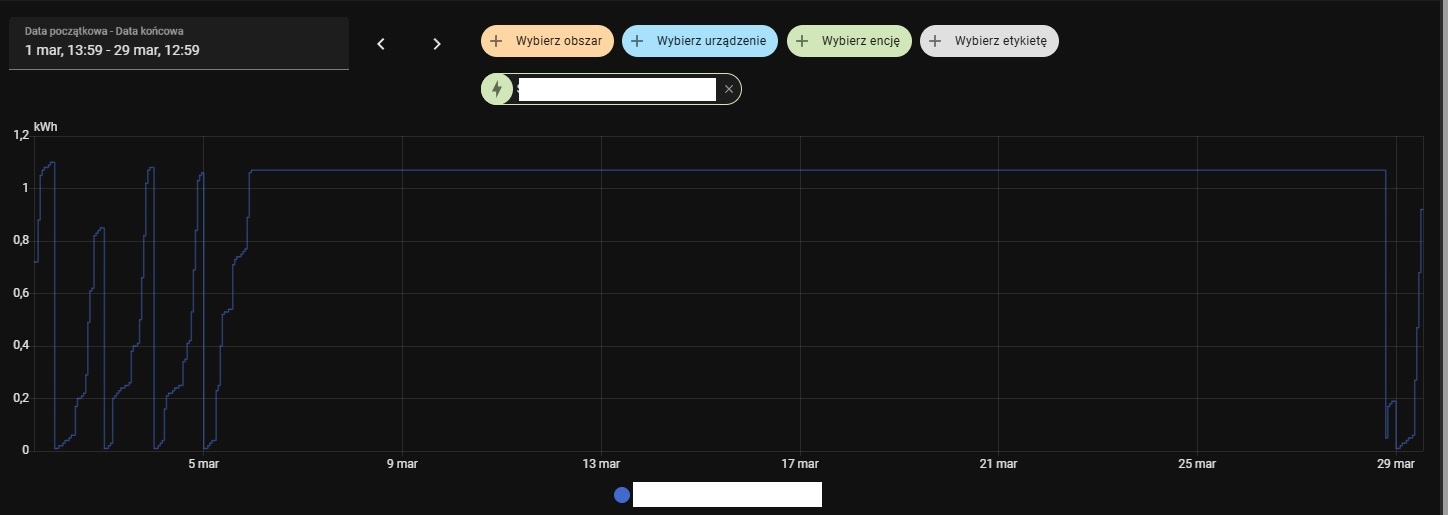Advance to the next date range
The height and width of the screenshot is (515, 1448).
pyautogui.click(x=436, y=43)
